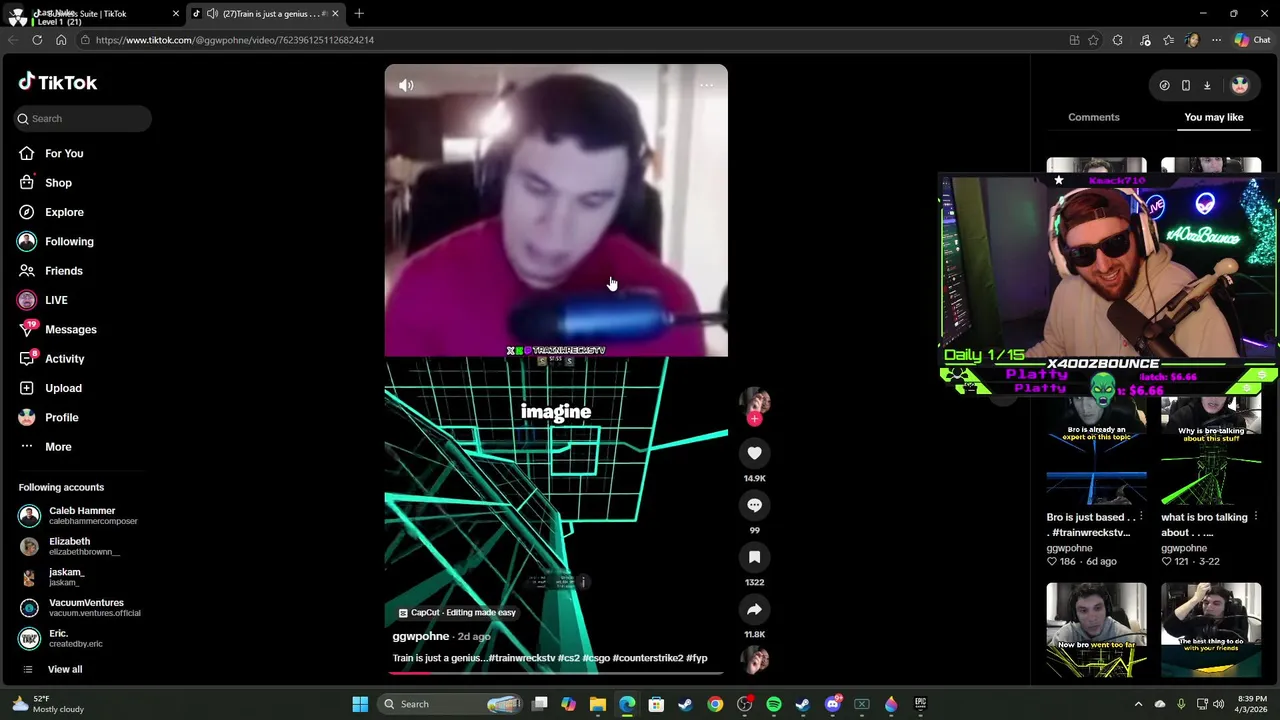Open the LIVE section
1280x720 pixels.
point(56,300)
